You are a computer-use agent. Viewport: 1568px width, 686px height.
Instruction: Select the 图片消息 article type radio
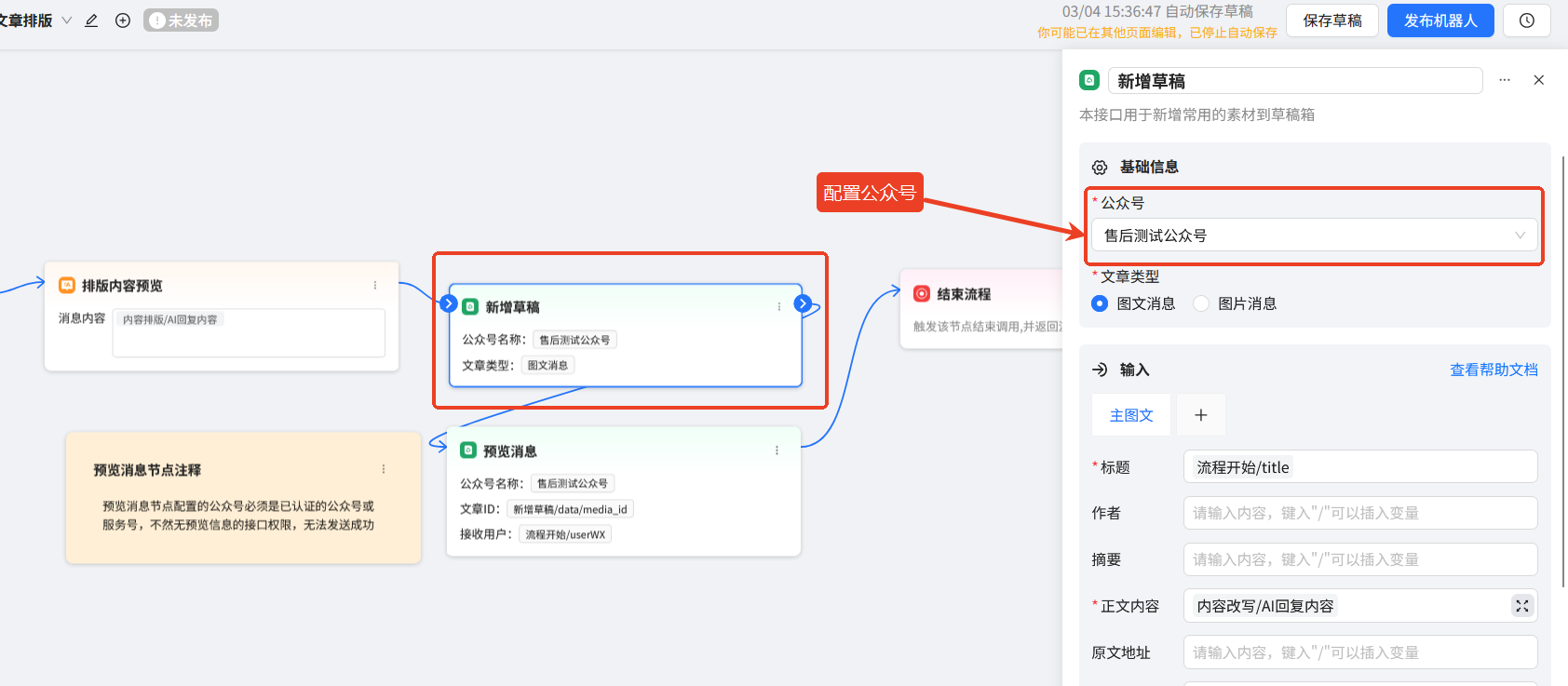(1201, 303)
